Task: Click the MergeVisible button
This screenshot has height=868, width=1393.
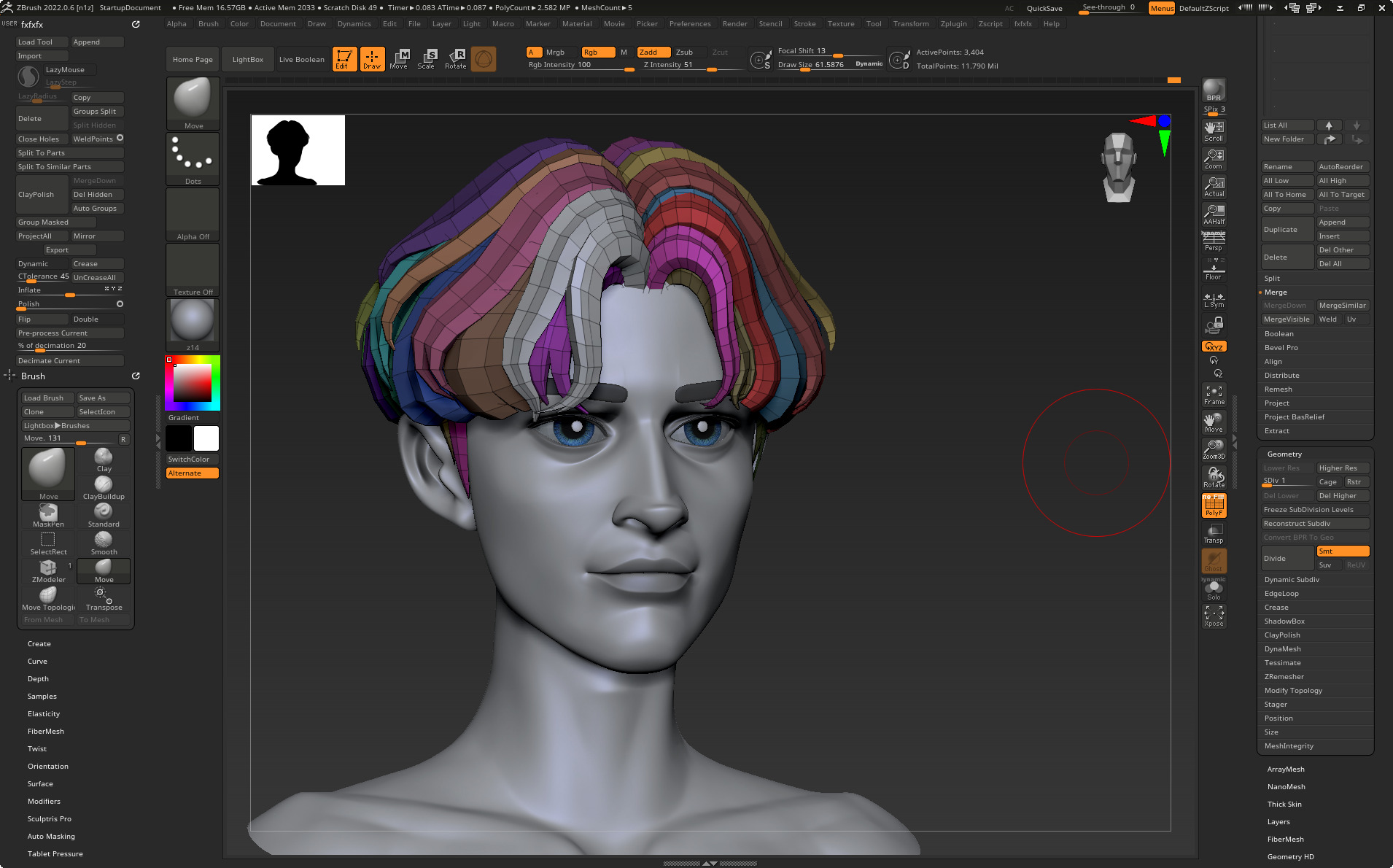Action: tap(1287, 319)
